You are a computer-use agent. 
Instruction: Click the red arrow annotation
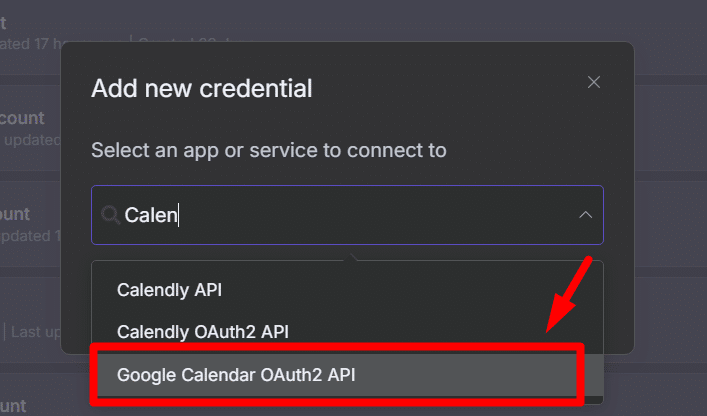(x=569, y=295)
